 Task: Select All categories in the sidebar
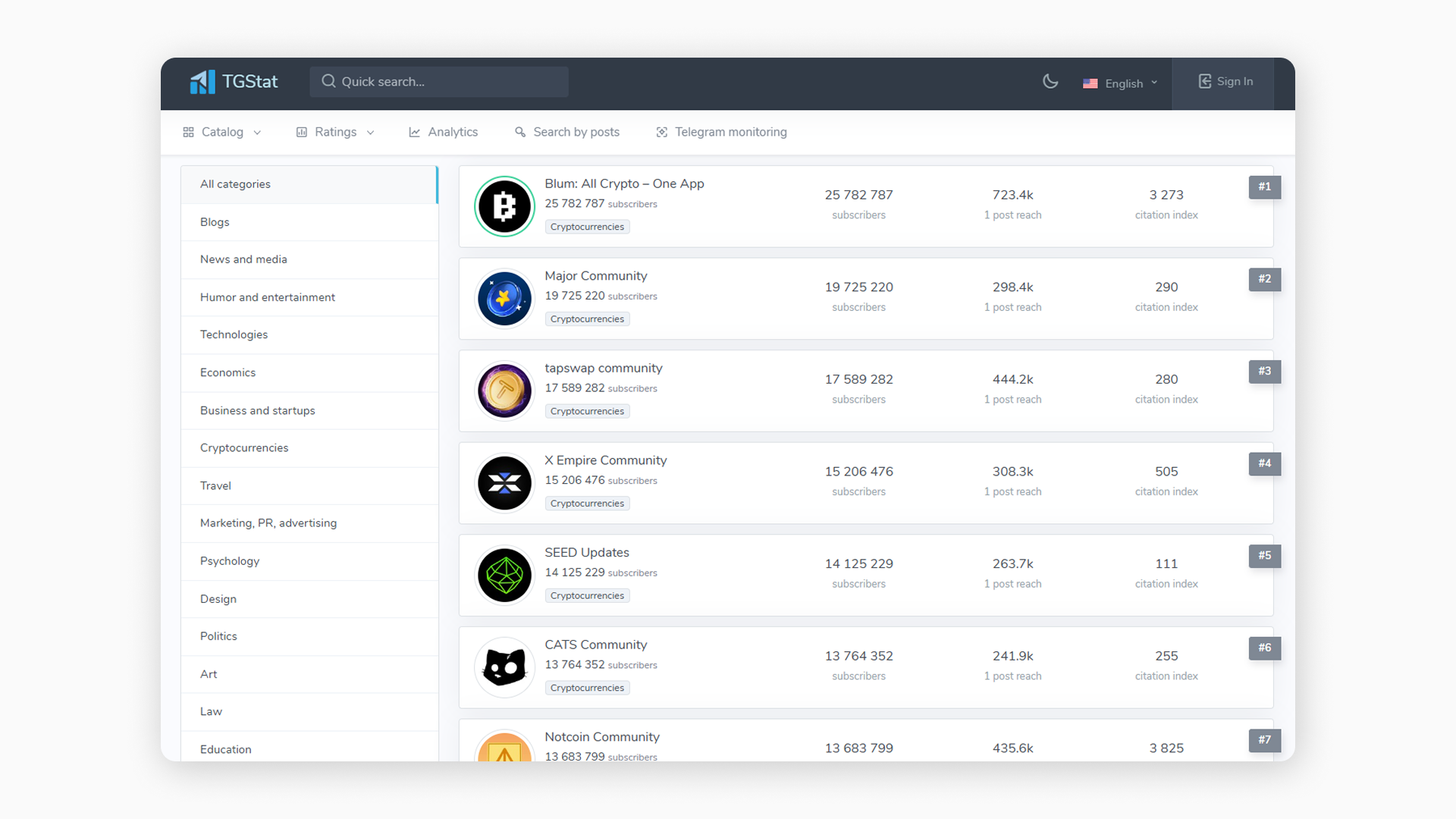click(309, 184)
